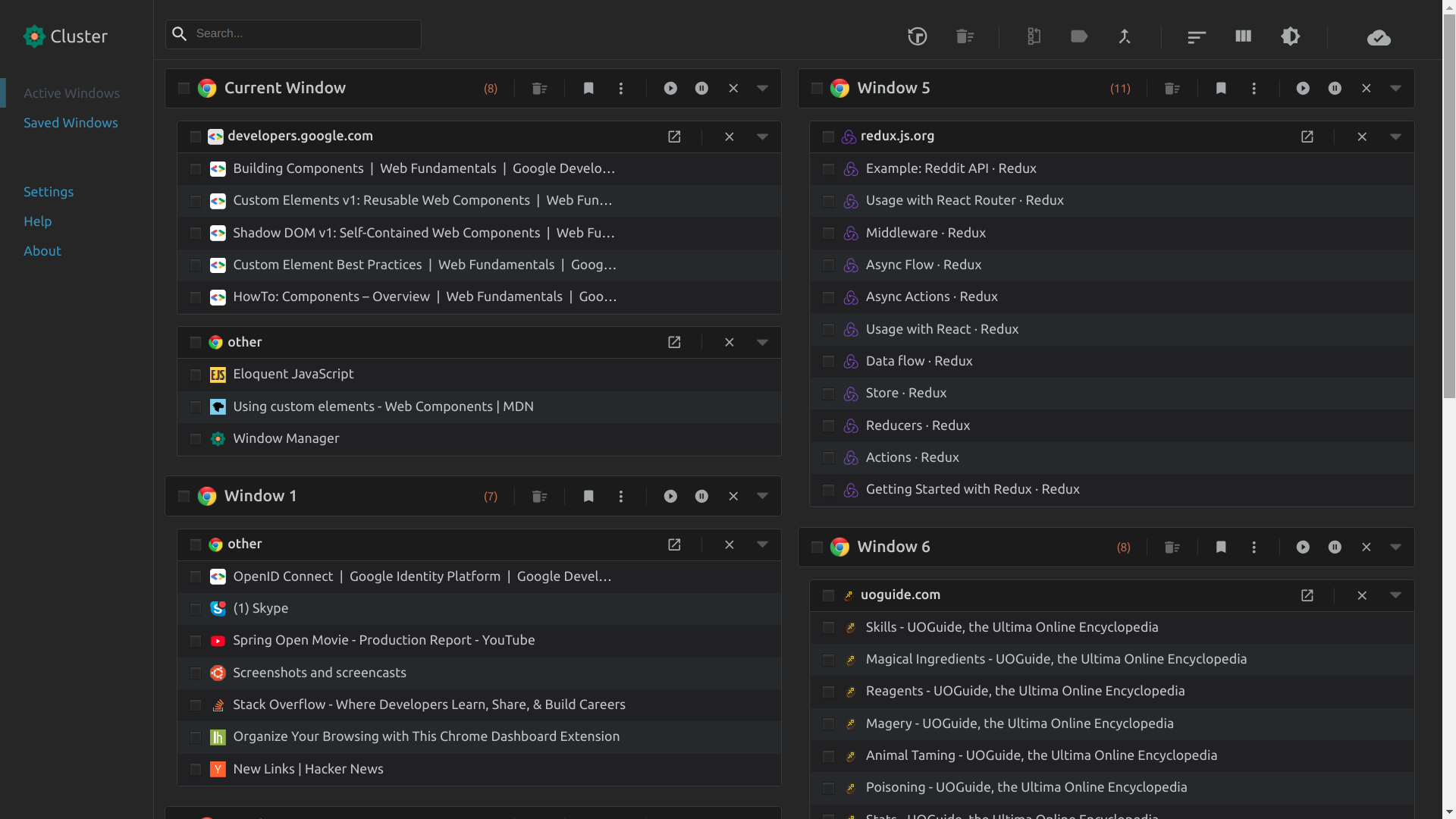Collapse the Window 1 panel

[763, 497]
